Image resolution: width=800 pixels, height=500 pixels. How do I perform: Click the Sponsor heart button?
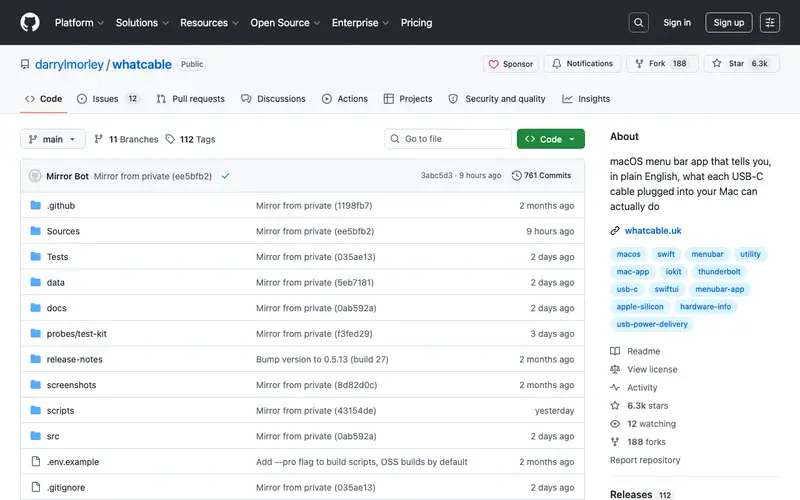click(x=511, y=64)
